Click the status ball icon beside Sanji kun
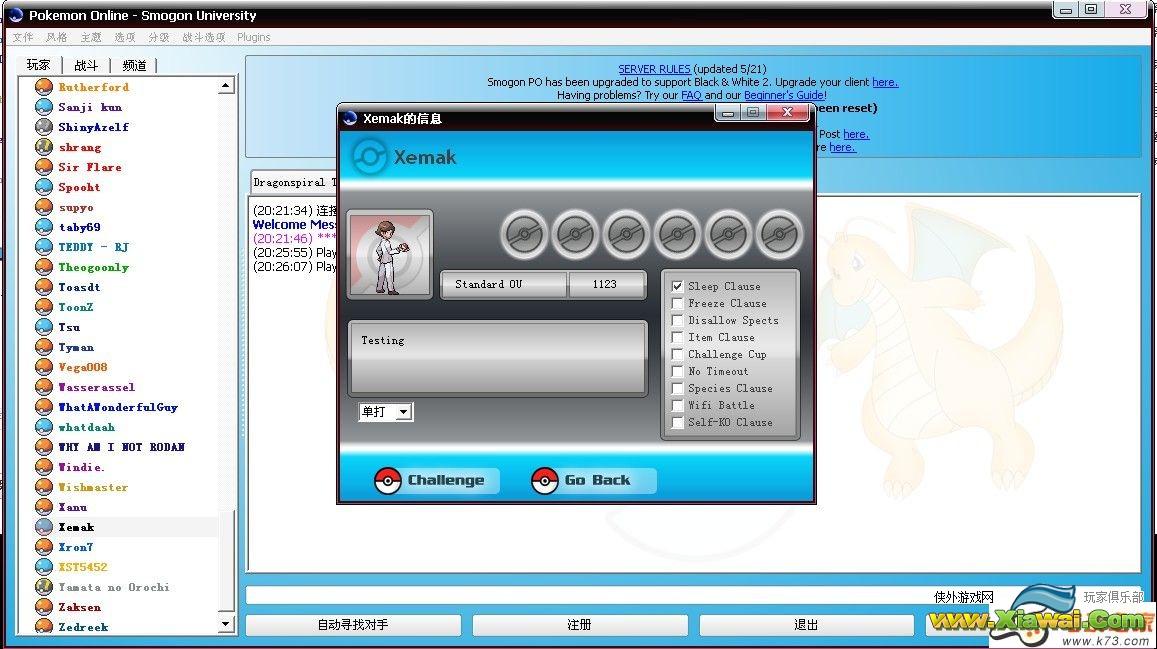 click(44, 107)
